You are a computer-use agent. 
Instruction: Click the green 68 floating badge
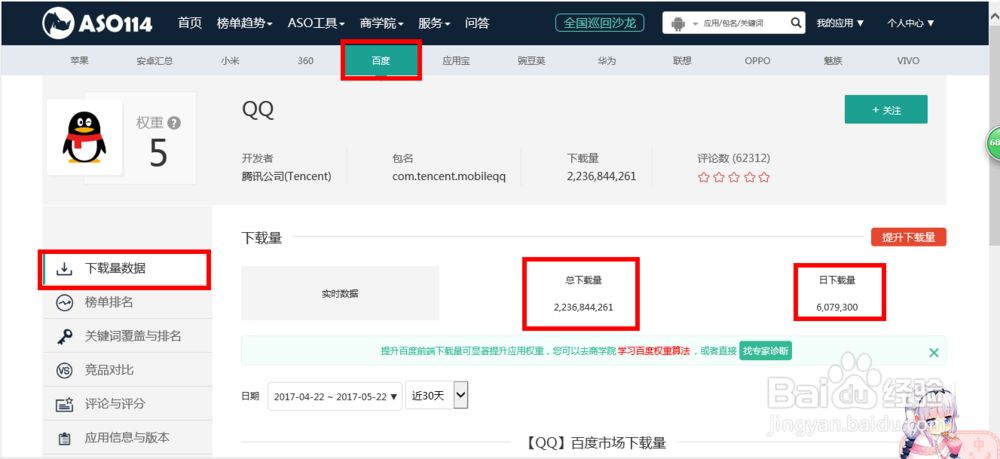pos(993,142)
